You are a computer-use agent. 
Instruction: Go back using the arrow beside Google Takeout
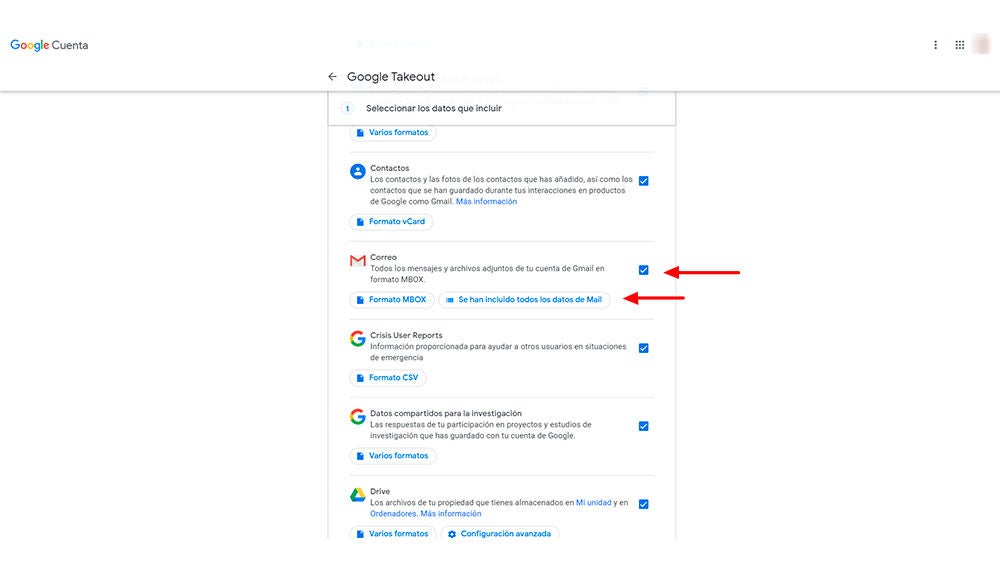[332, 77]
